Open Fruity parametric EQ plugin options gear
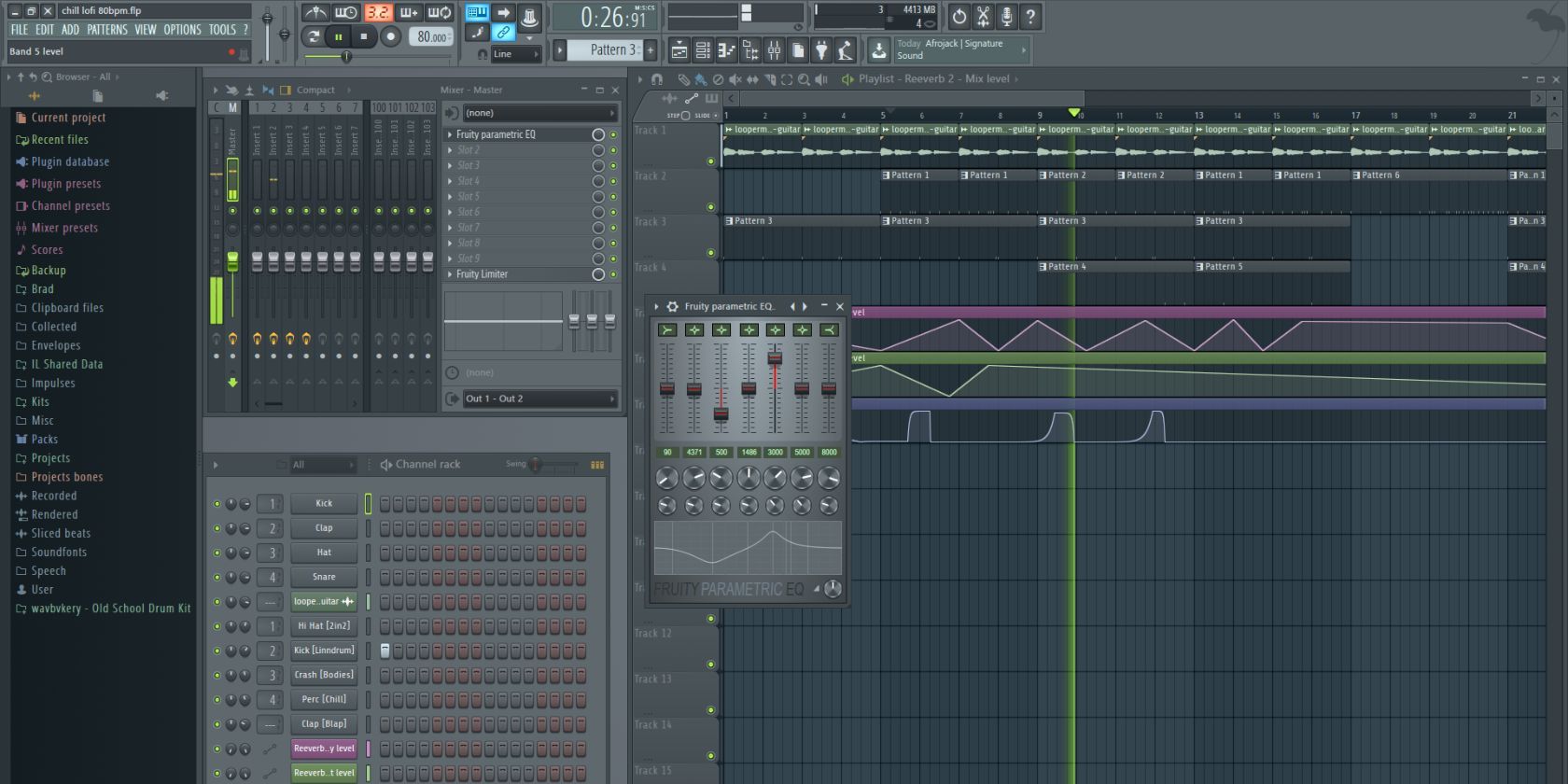 tap(672, 306)
